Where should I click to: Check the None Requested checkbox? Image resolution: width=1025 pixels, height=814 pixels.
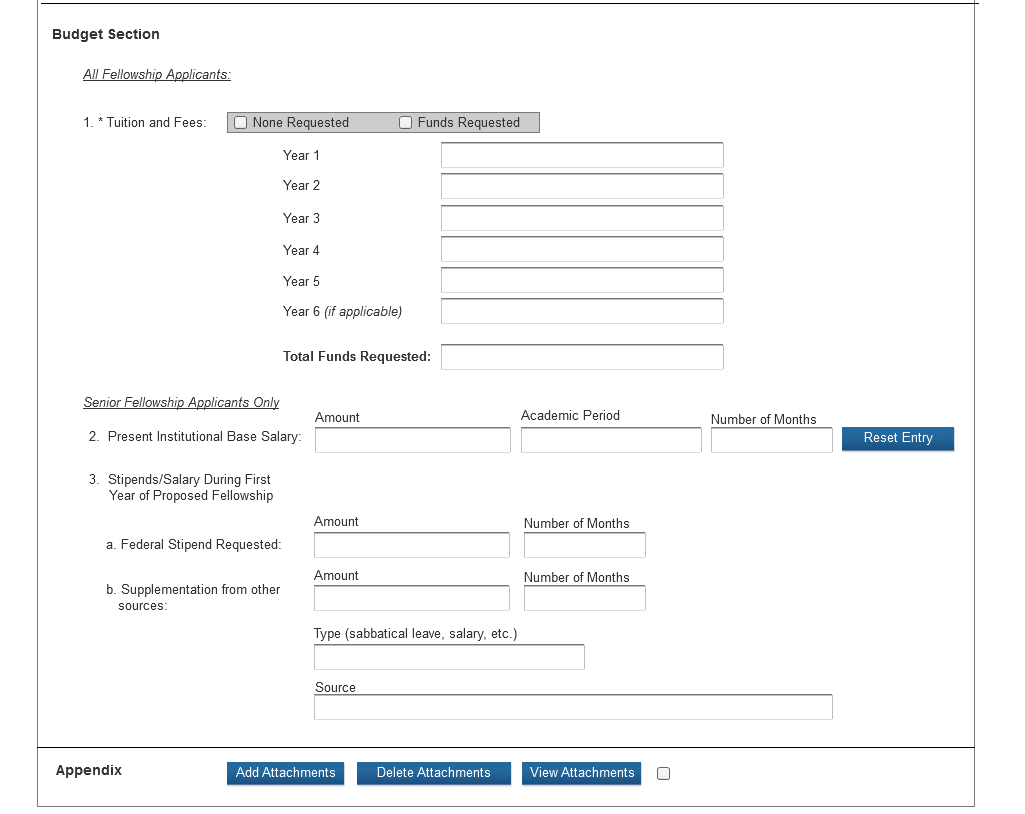[241, 123]
